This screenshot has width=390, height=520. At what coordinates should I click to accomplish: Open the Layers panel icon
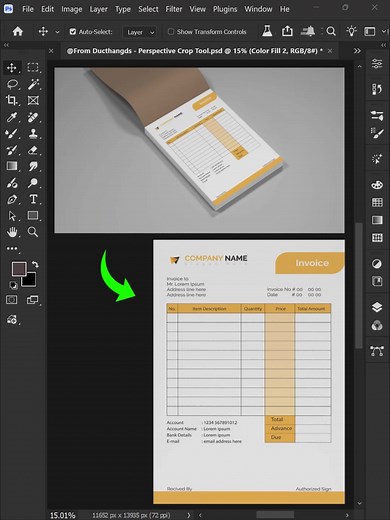click(x=377, y=307)
